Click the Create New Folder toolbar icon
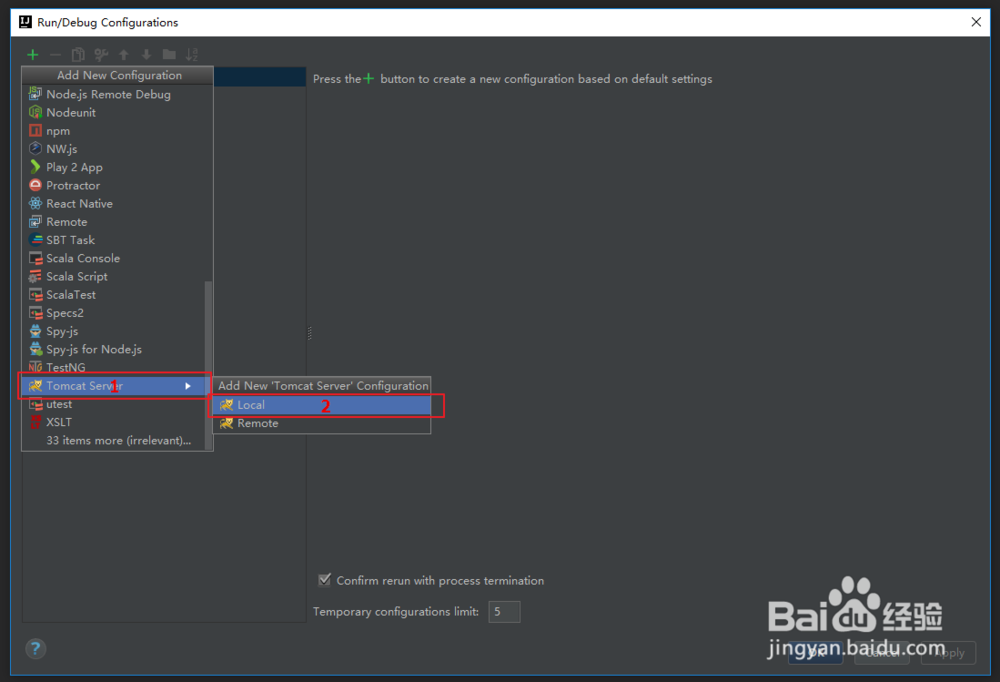 [169, 55]
